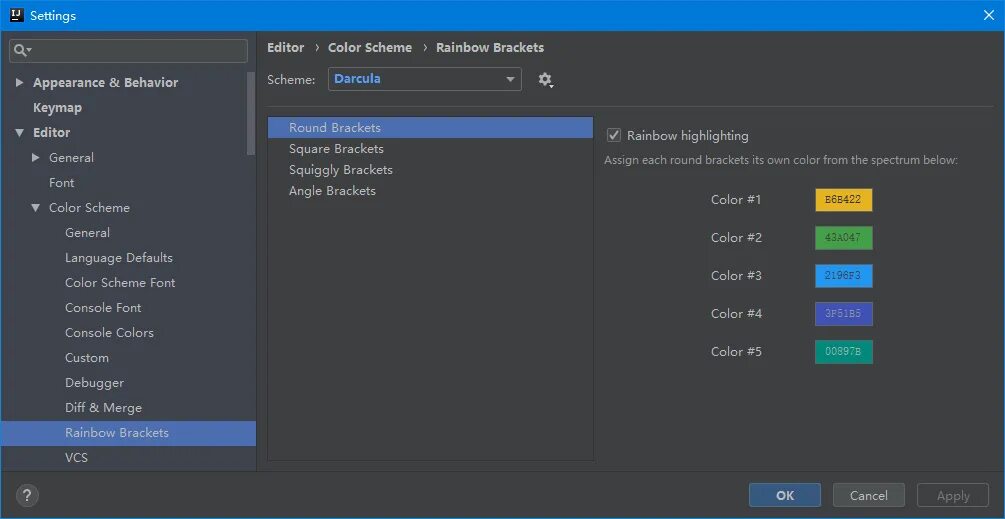Click the Cancel button
The height and width of the screenshot is (519, 1005).
pyautogui.click(x=868, y=495)
